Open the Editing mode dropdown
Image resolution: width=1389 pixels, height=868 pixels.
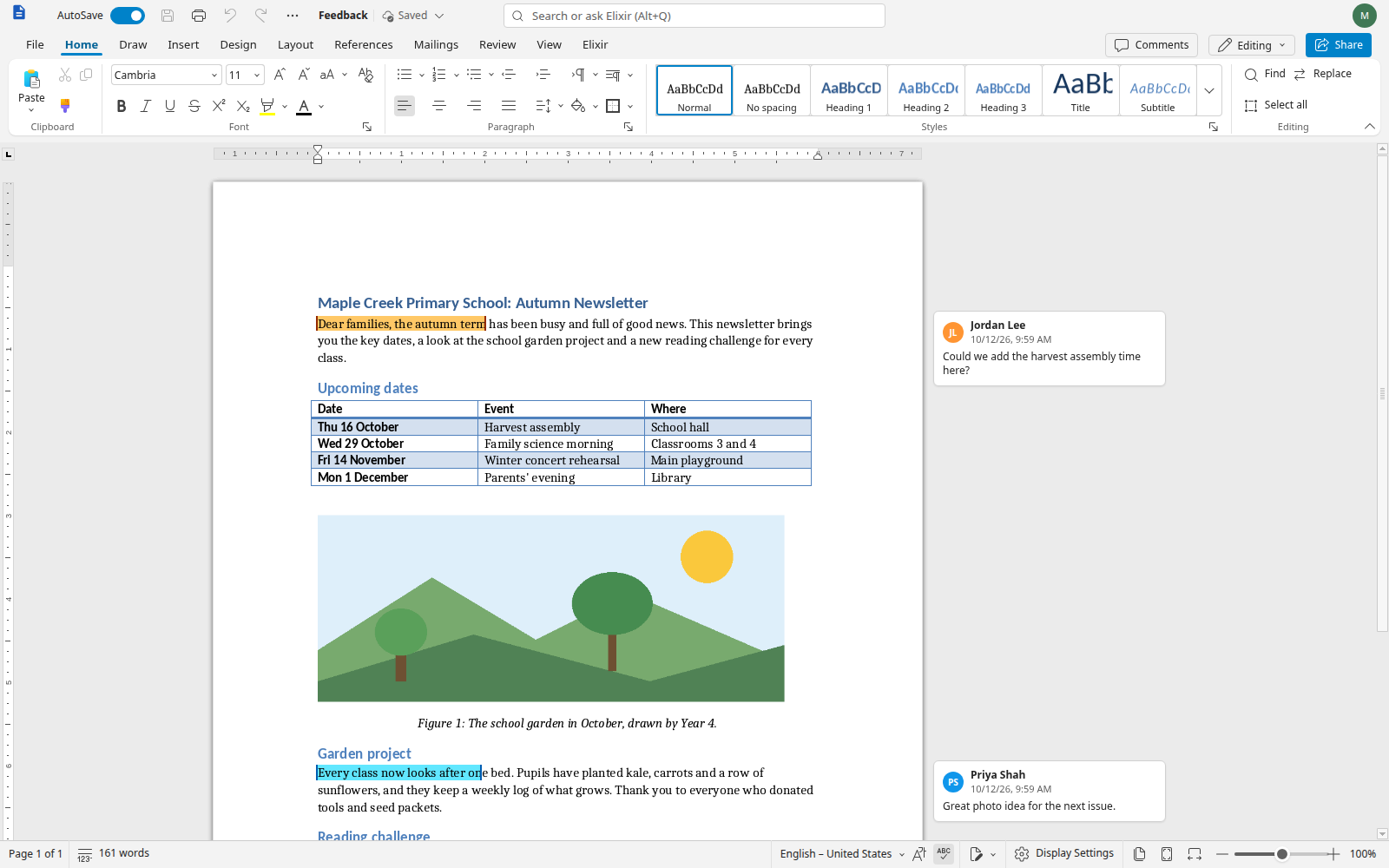click(1252, 45)
